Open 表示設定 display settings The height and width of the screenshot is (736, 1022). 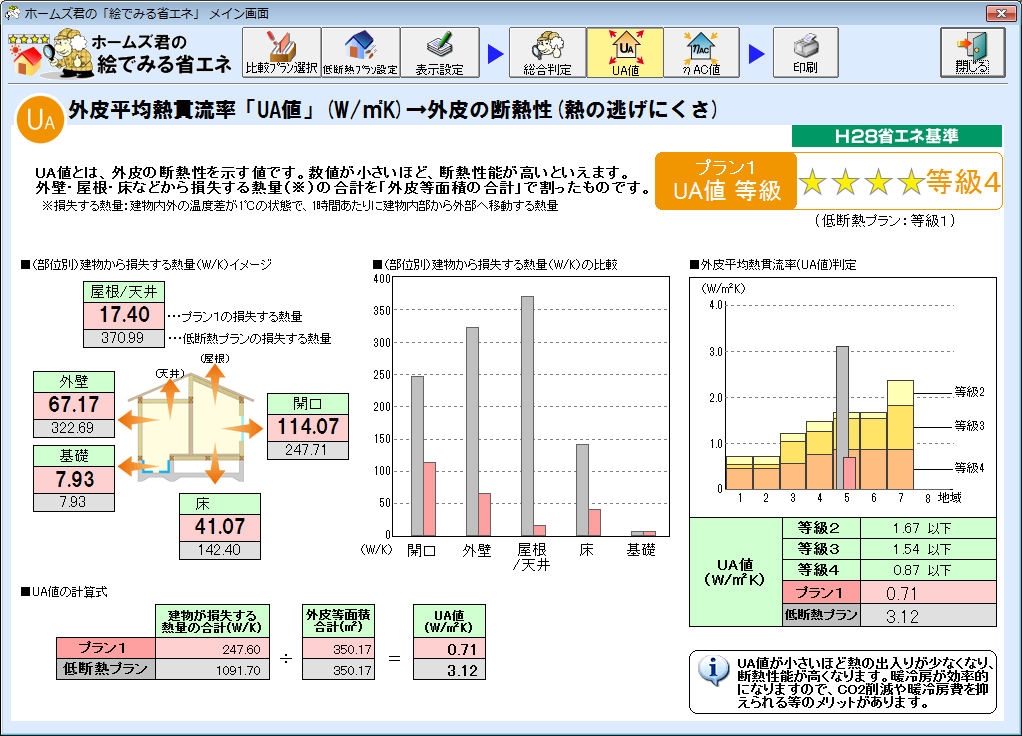click(439, 53)
